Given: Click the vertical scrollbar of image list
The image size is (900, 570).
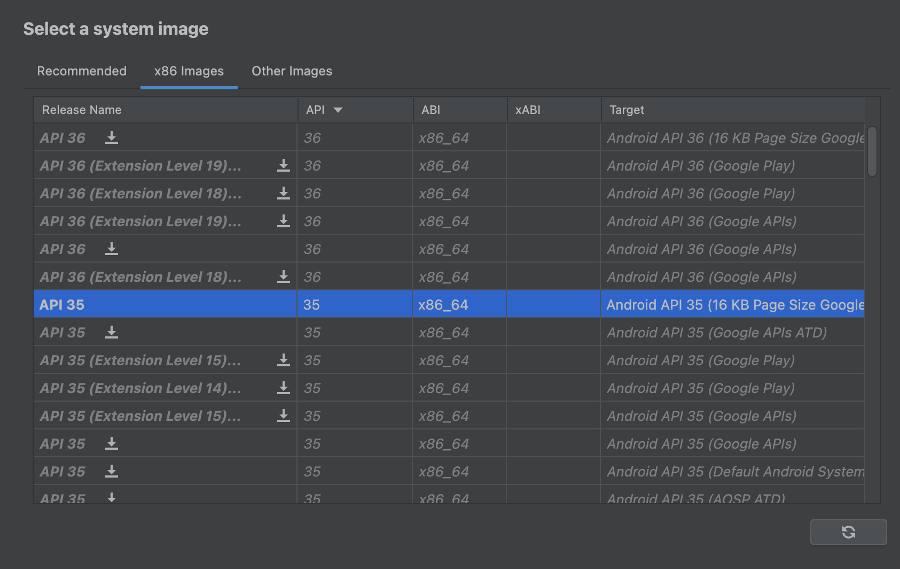Looking at the screenshot, I should point(872,151).
